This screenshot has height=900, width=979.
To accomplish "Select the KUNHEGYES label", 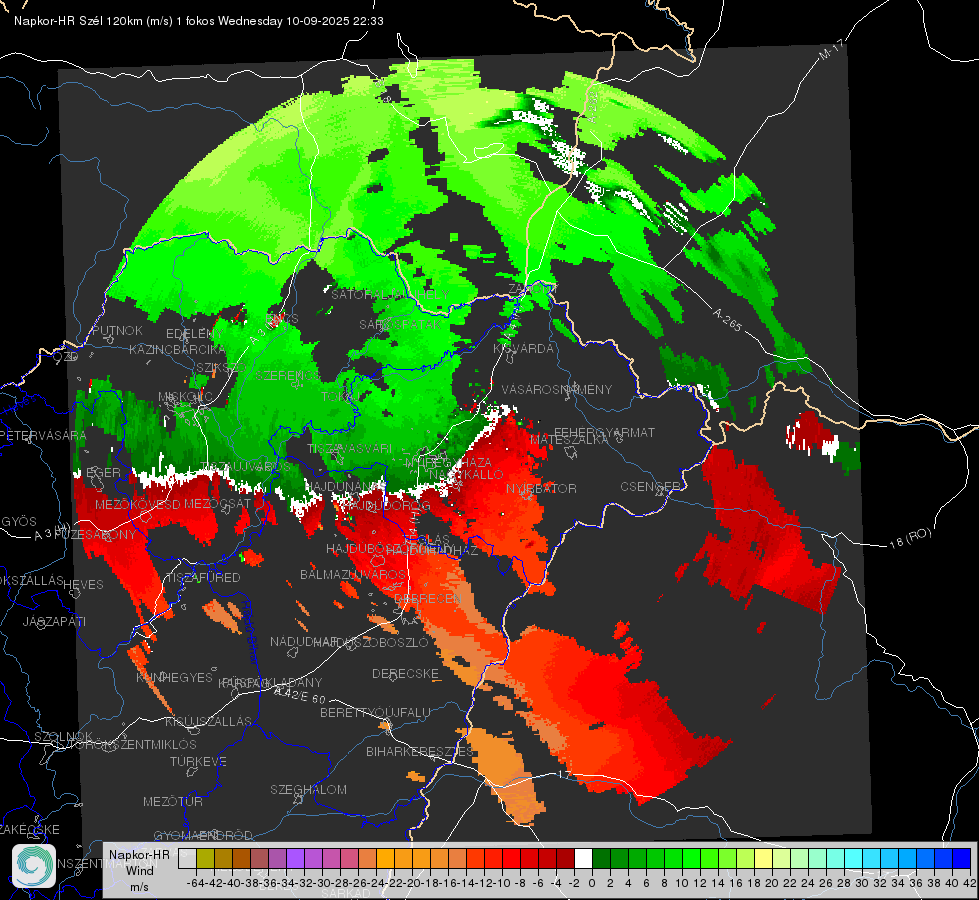I will coord(174,678).
